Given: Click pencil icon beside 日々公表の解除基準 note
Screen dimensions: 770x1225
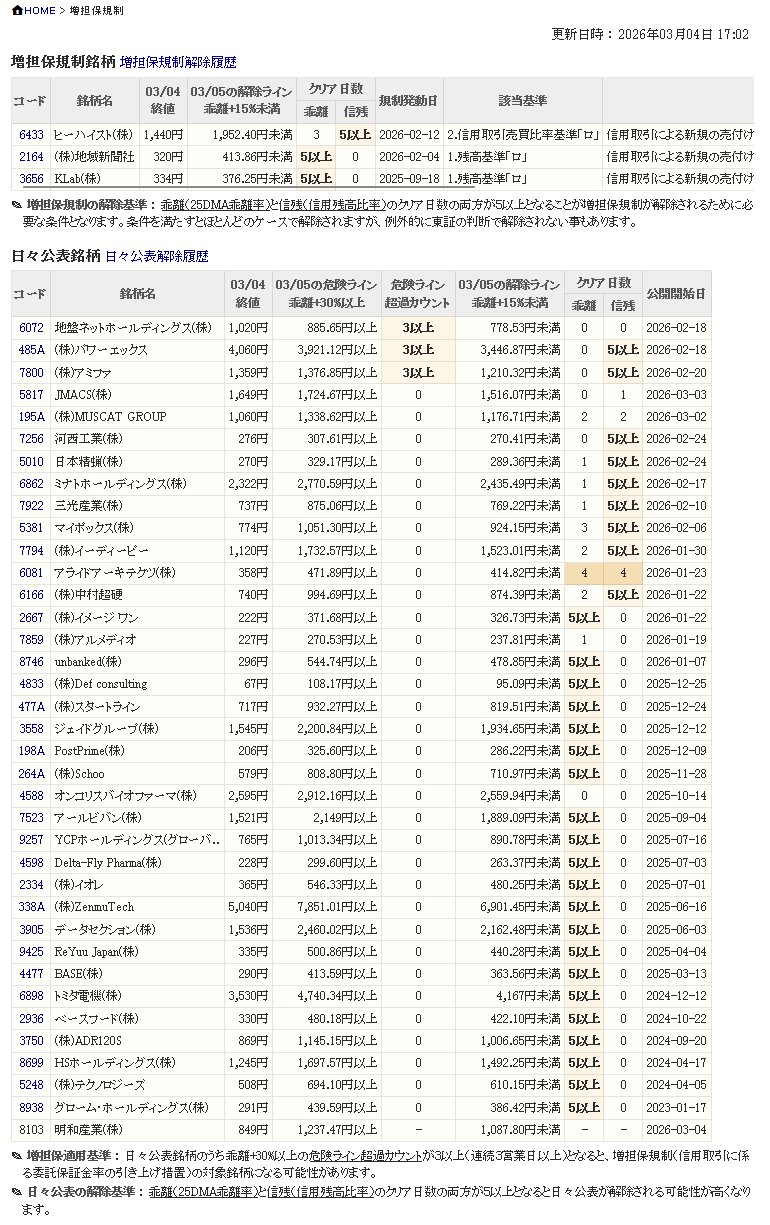Looking at the screenshot, I should (x=17, y=1192).
